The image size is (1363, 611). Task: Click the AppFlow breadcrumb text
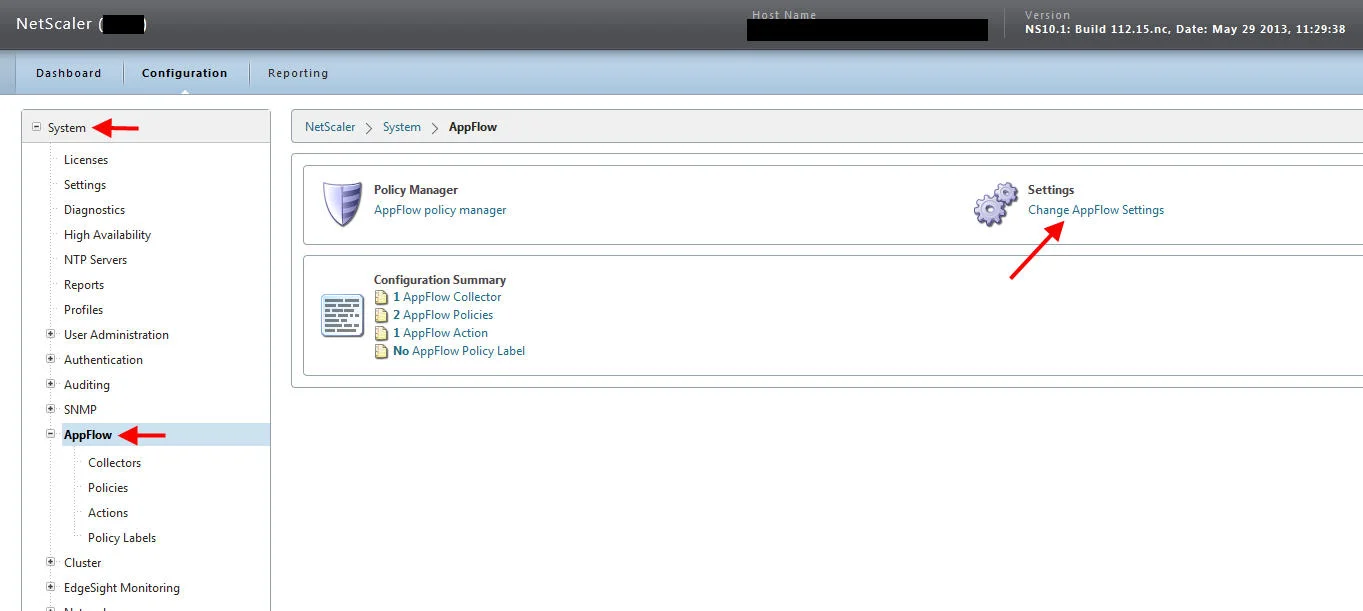pyautogui.click(x=473, y=127)
